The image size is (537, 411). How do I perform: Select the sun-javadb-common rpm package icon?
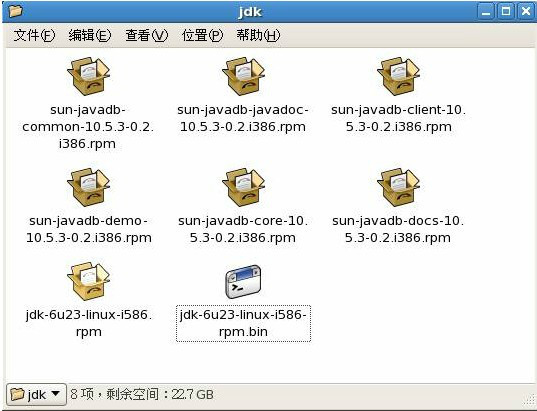click(x=88, y=76)
